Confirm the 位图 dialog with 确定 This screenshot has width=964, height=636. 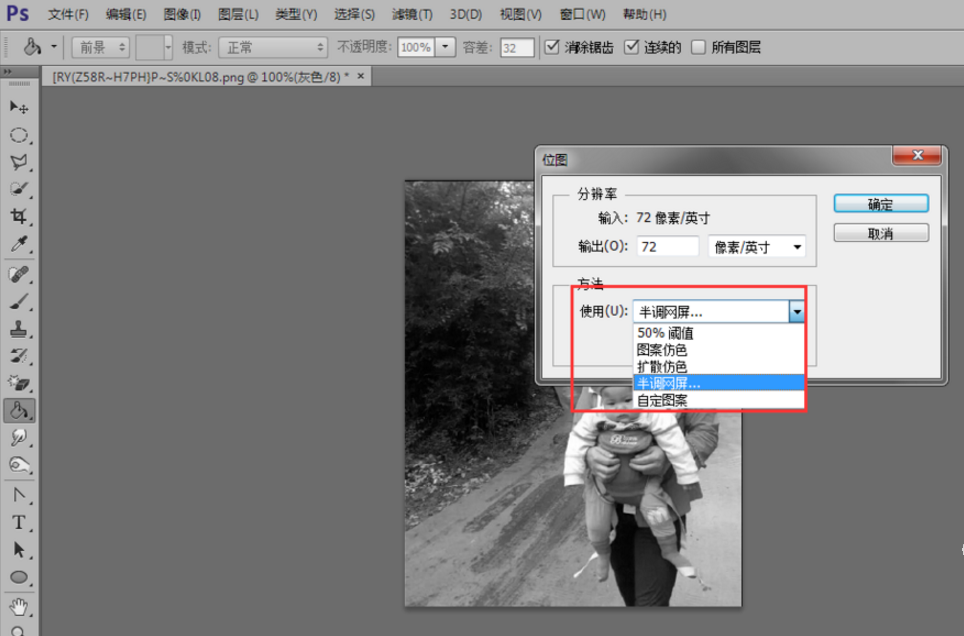[880, 203]
